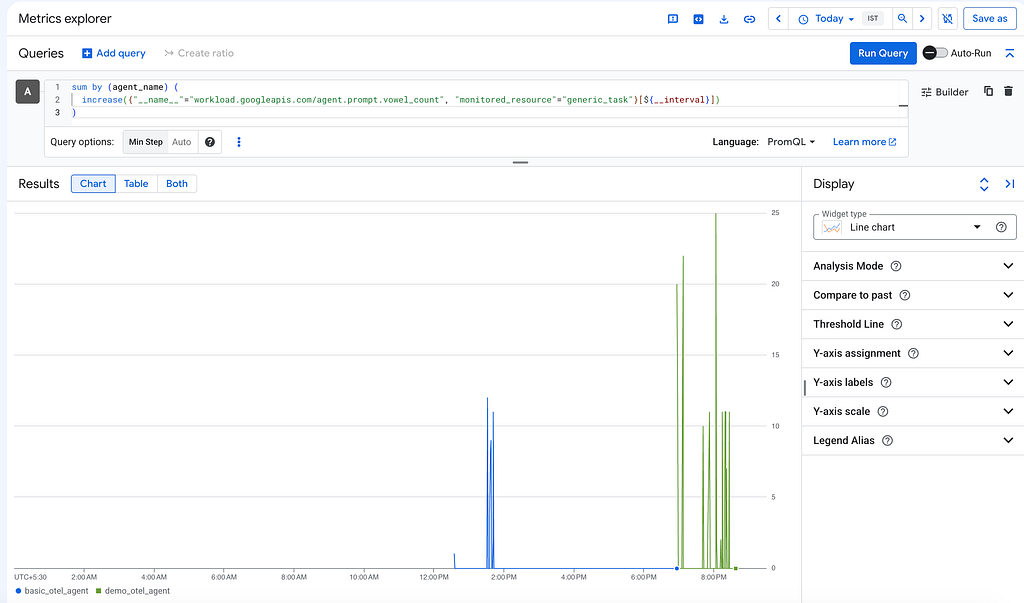Toggle basic_otel_agent legend series
The image size is (1024, 603).
52,591
